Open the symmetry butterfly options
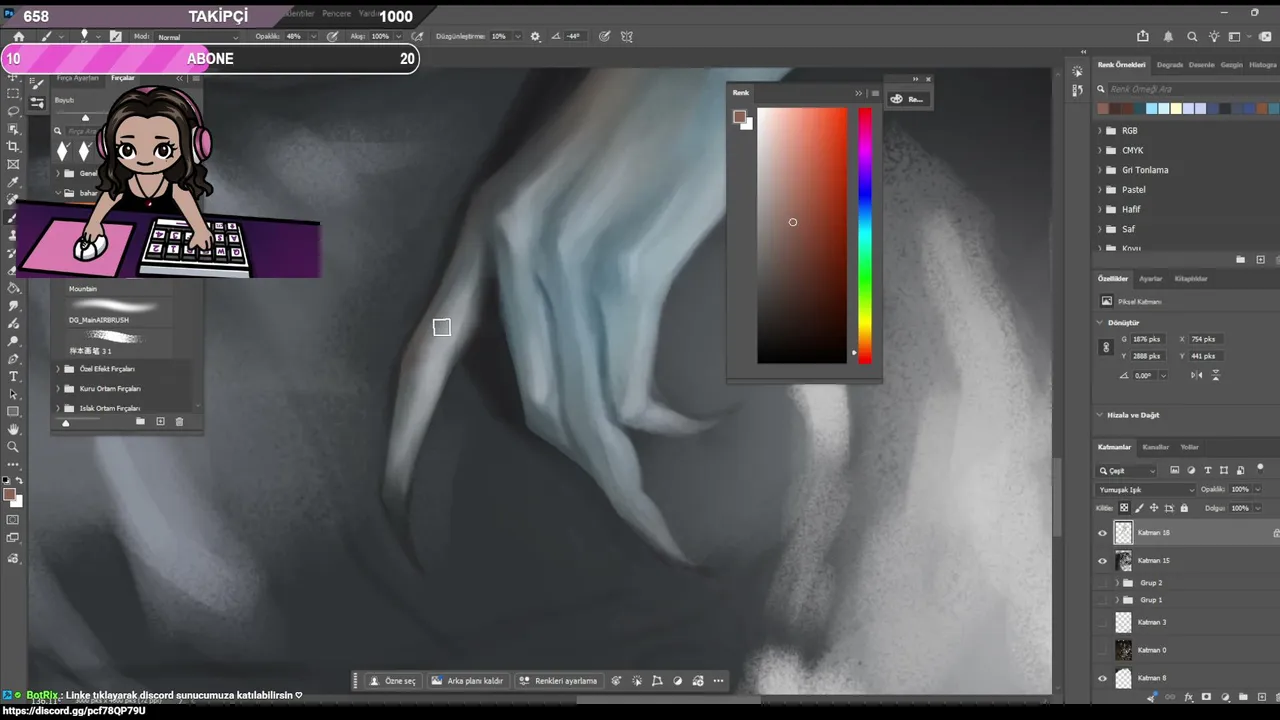1280x720 pixels. click(x=627, y=37)
